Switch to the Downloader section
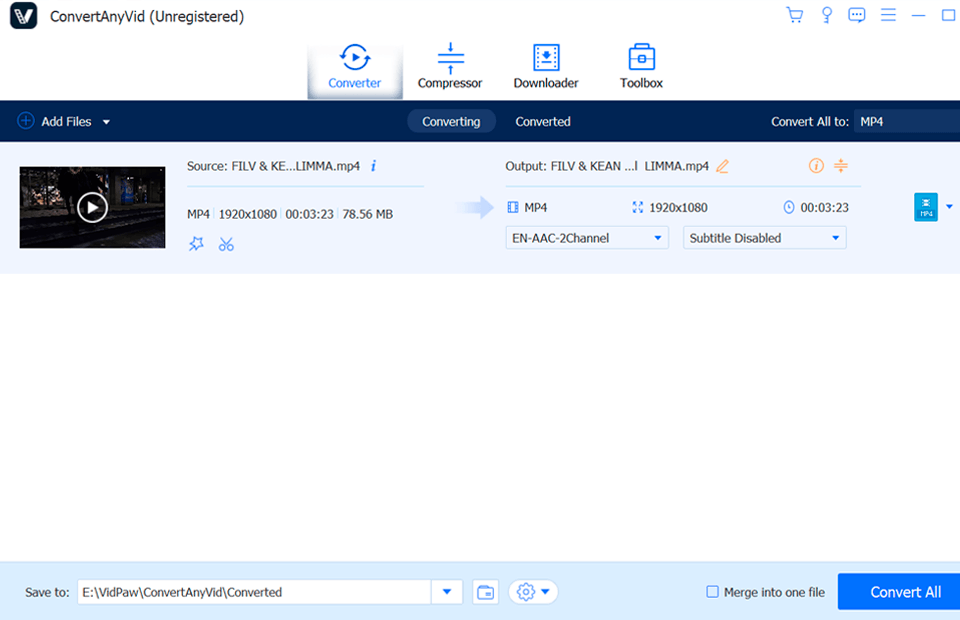 tap(545, 63)
